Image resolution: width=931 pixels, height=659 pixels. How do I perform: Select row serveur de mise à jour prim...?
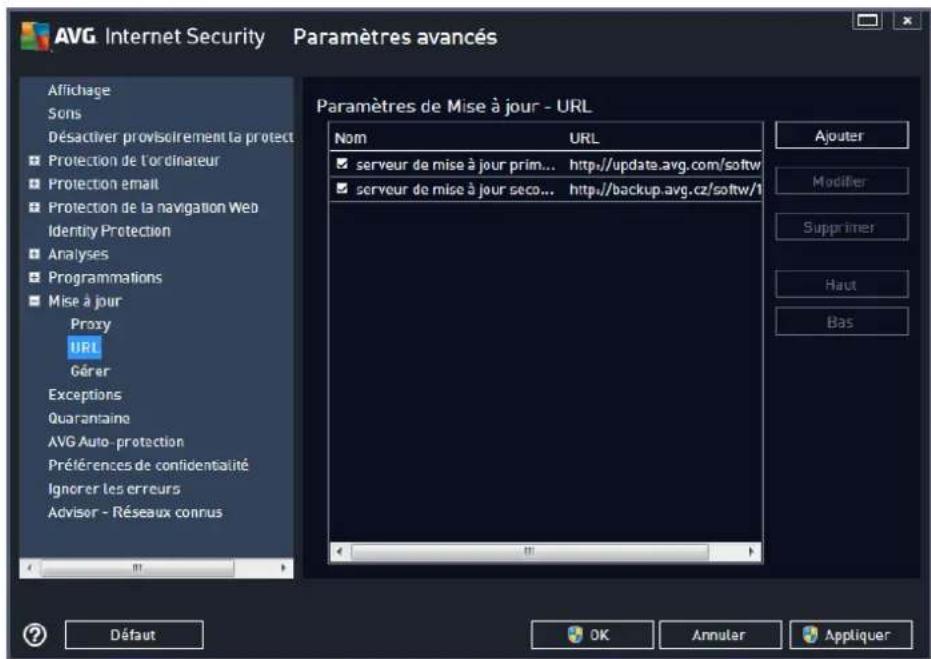pos(546,164)
